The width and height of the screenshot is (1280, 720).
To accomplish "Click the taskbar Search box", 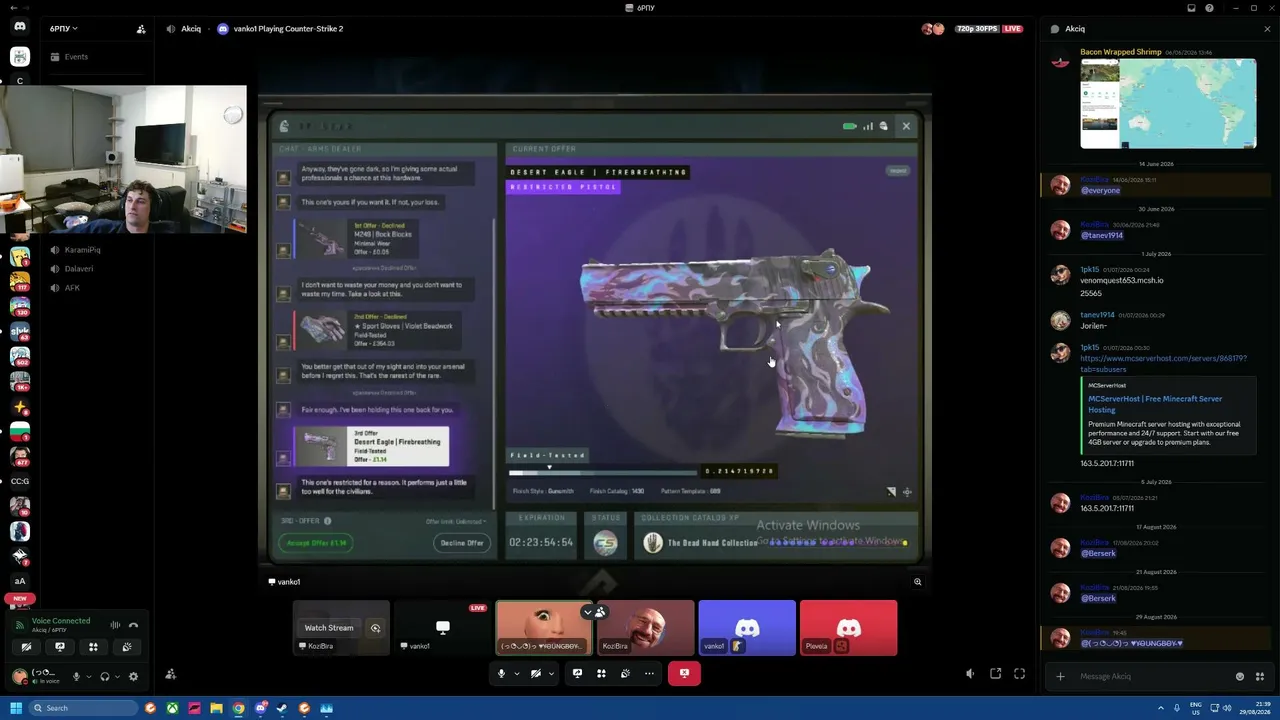I will [x=83, y=708].
